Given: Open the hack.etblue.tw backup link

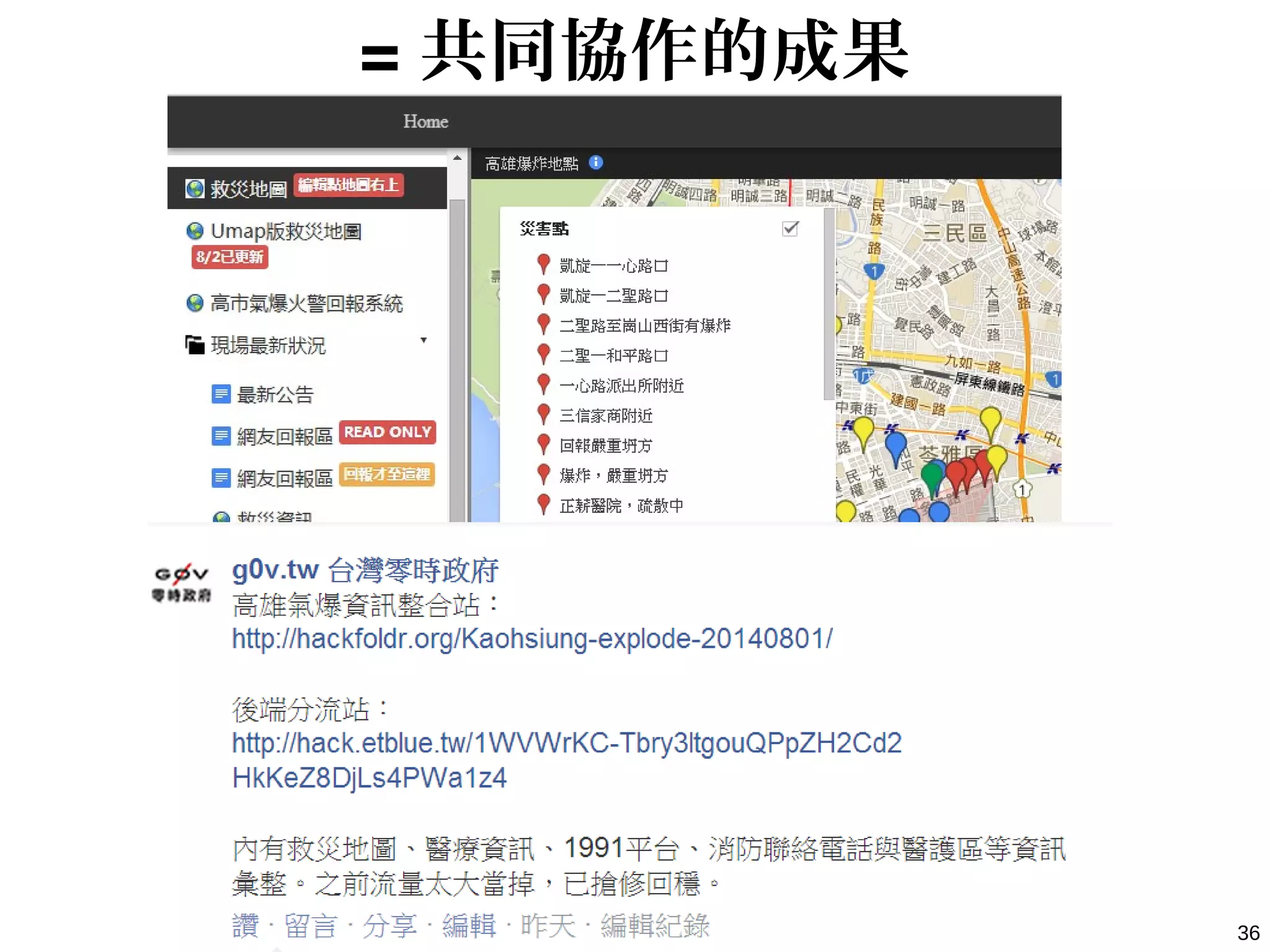Looking at the screenshot, I should coord(567,760).
